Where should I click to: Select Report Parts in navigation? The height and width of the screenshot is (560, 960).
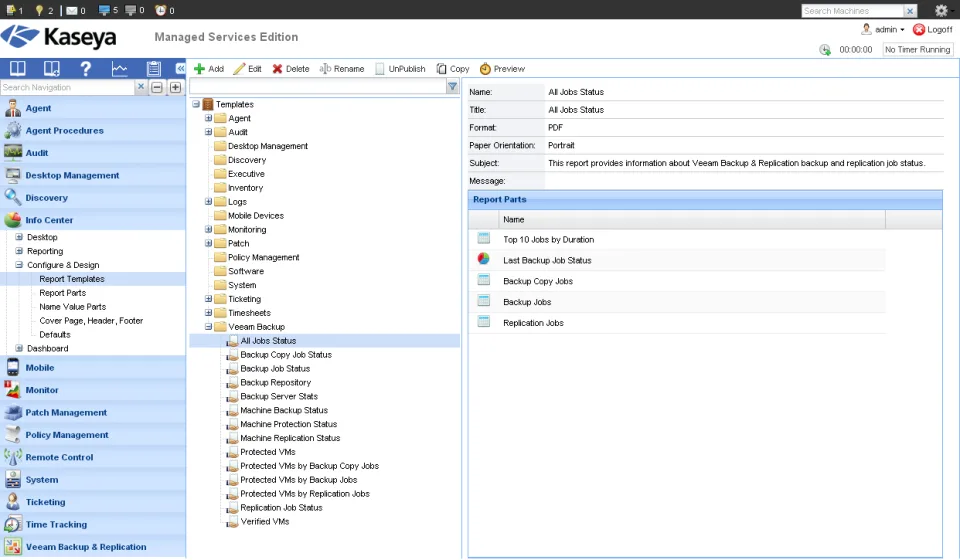(62, 293)
